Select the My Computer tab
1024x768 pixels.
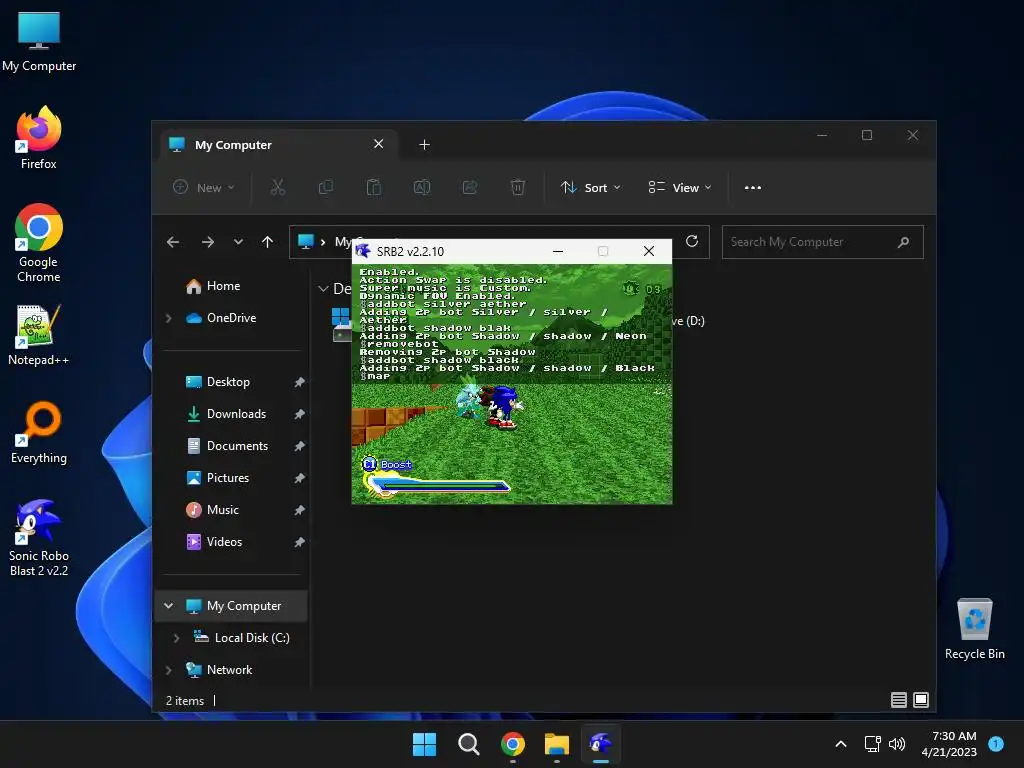click(x=277, y=144)
